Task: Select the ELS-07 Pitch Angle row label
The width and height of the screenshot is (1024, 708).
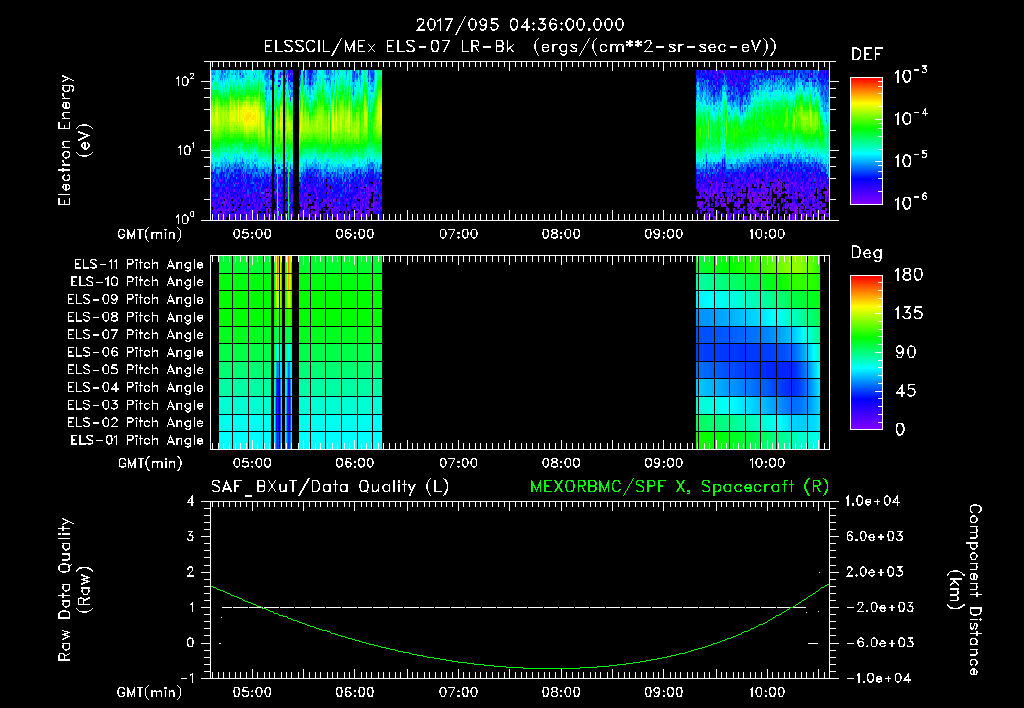Action: [x=136, y=334]
